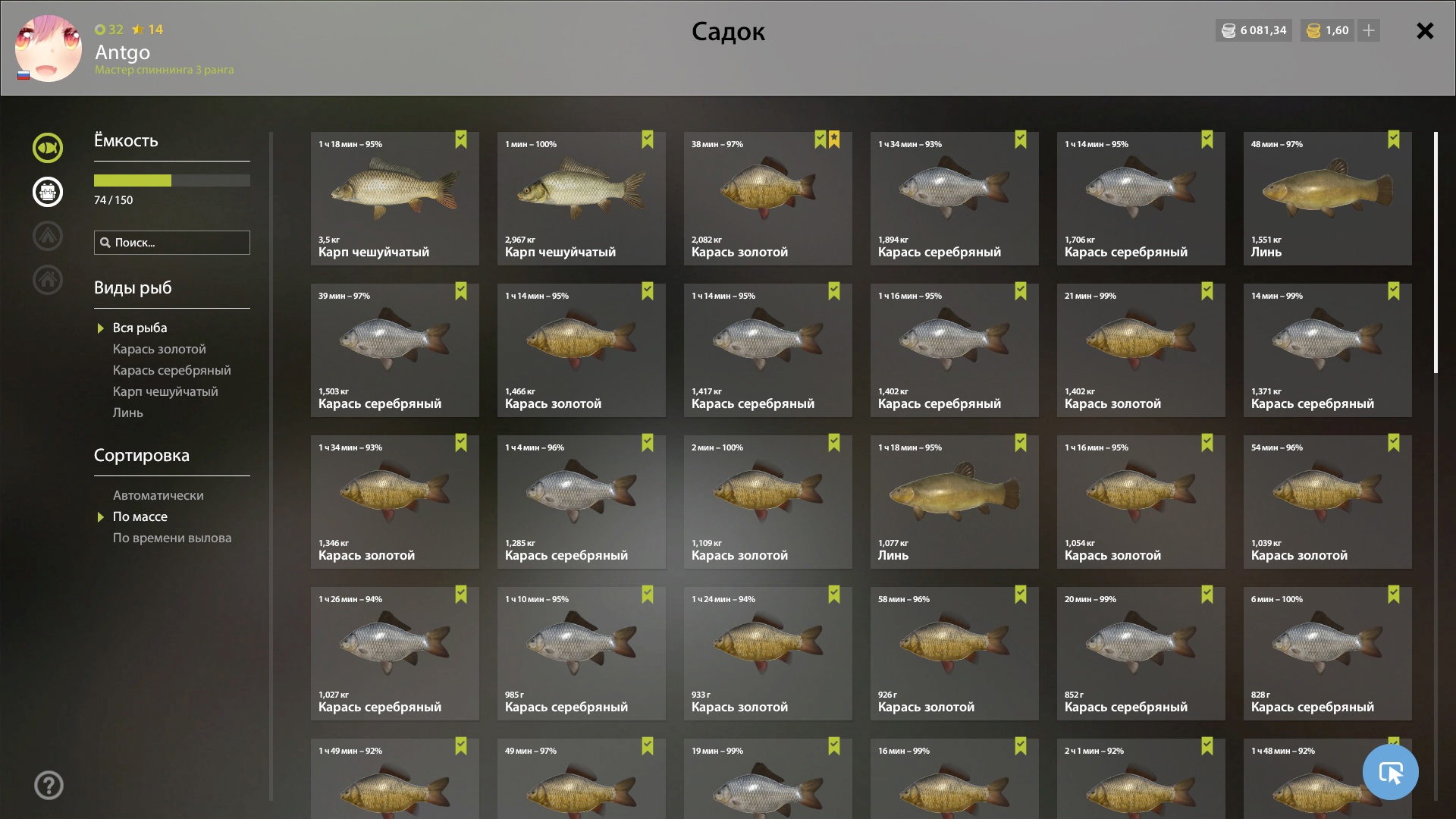Click the Antgo player avatar

[x=49, y=49]
